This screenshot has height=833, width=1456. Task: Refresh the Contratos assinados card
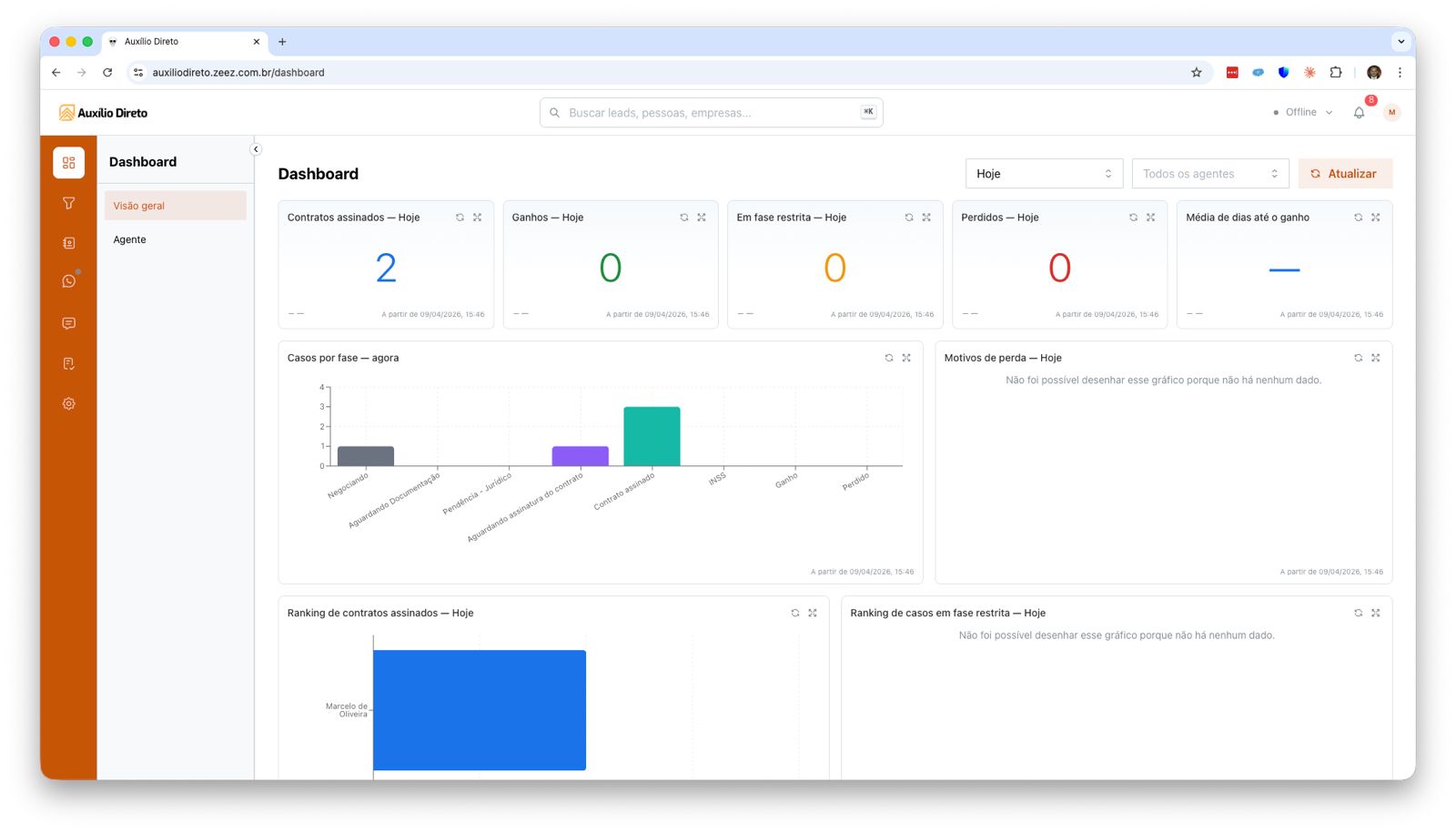click(460, 217)
